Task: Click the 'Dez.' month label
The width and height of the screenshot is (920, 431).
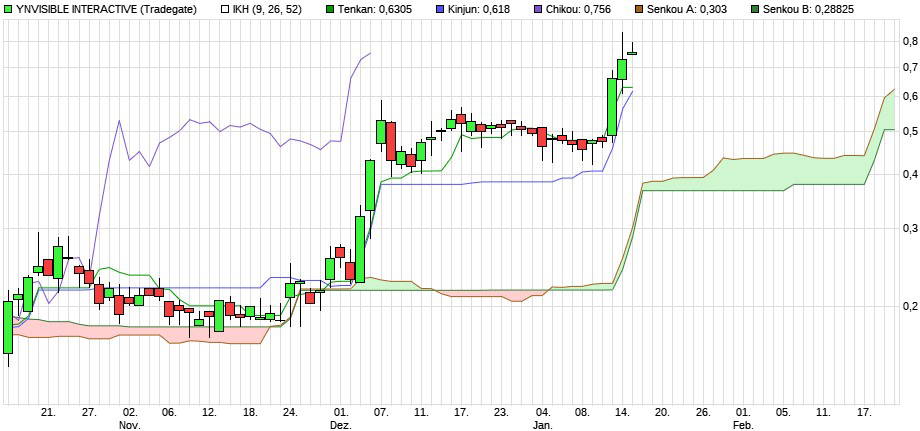Action: pyautogui.click(x=341, y=425)
